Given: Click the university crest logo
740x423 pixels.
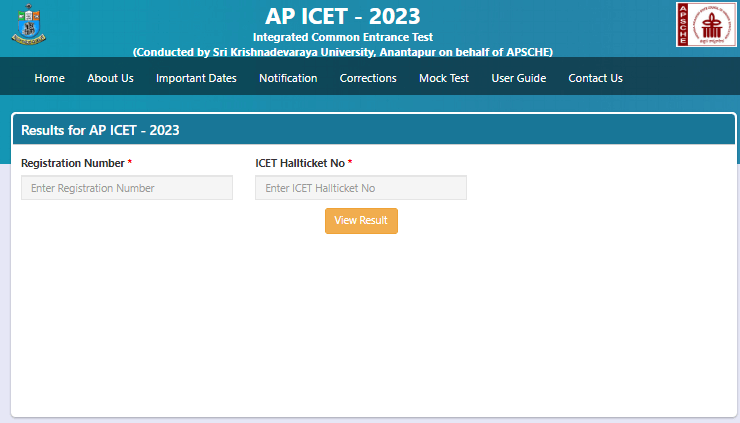Looking at the screenshot, I should point(29,25).
